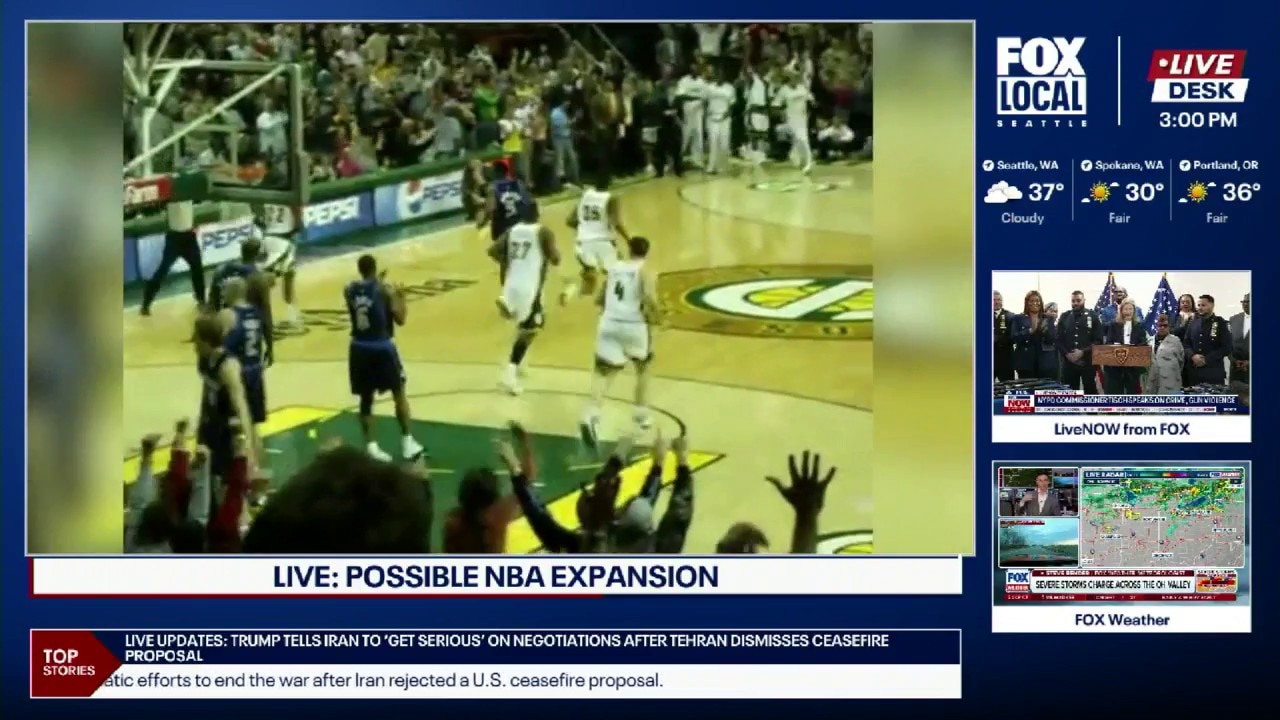The width and height of the screenshot is (1280, 720).
Task: Click the location marker beside Portland, OR
Action: pyautogui.click(x=1185, y=166)
